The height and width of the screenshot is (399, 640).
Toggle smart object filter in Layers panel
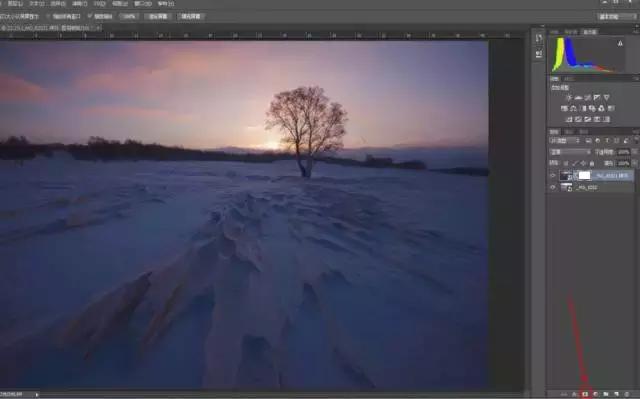tap(626, 141)
